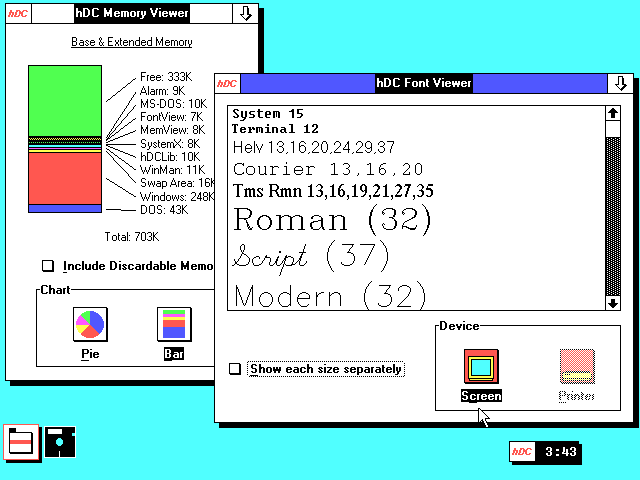Choose the Printer device icon
Screen dimensions: 640x480
(x=577, y=366)
